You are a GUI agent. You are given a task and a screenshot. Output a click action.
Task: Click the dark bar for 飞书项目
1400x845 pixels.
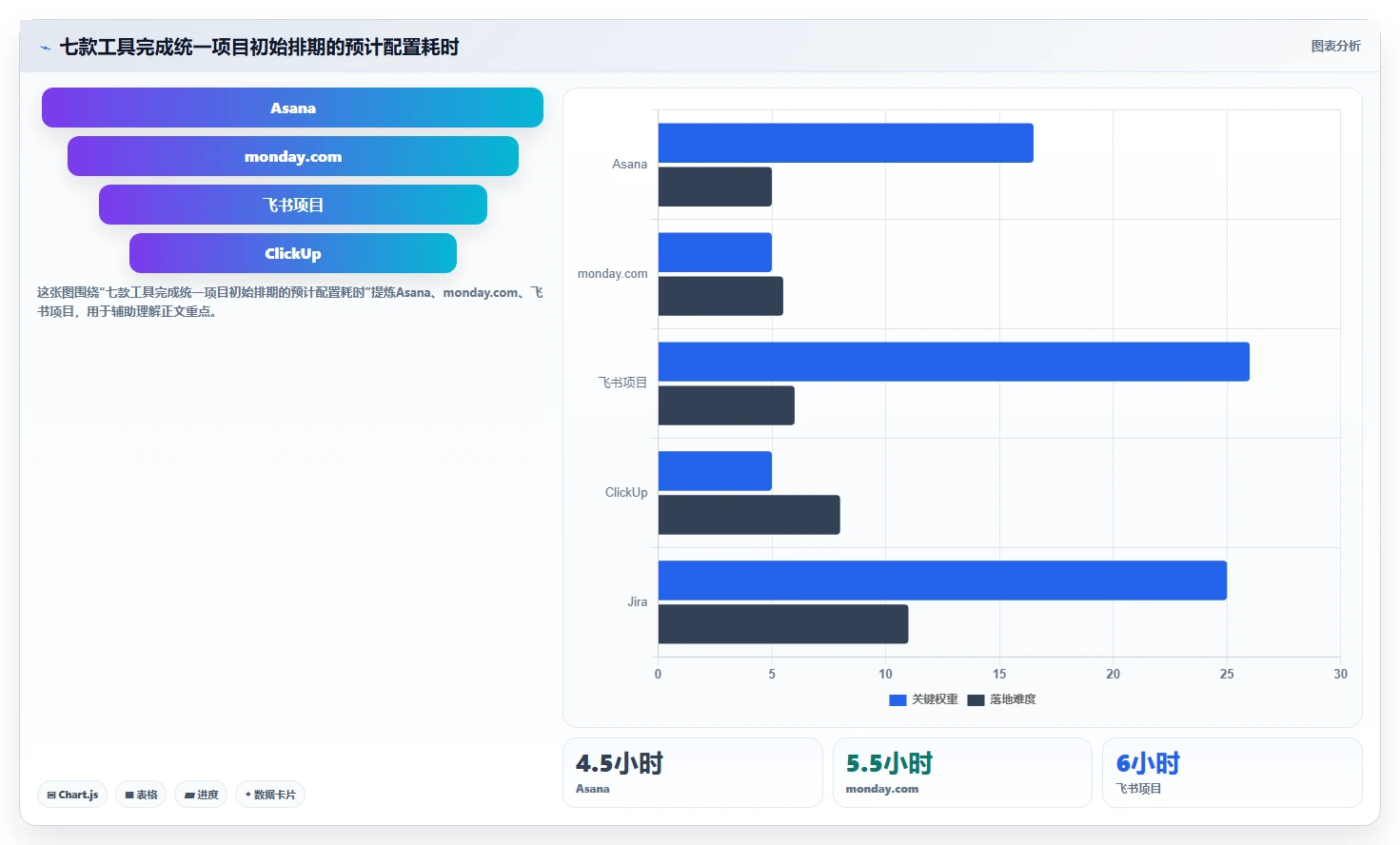pyautogui.click(x=726, y=405)
